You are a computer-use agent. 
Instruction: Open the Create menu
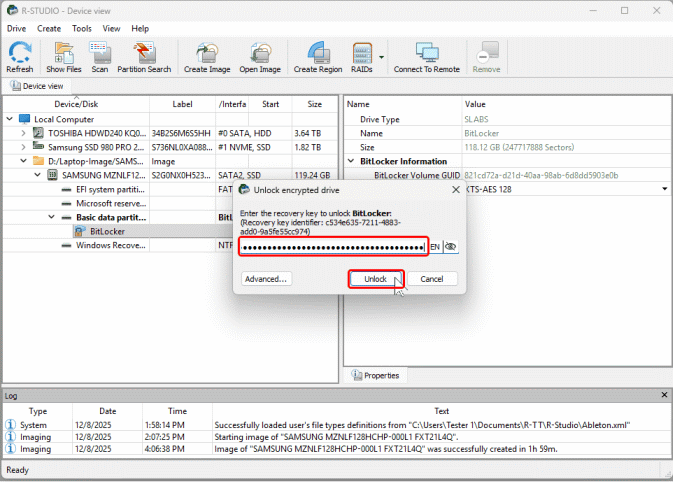click(x=49, y=28)
